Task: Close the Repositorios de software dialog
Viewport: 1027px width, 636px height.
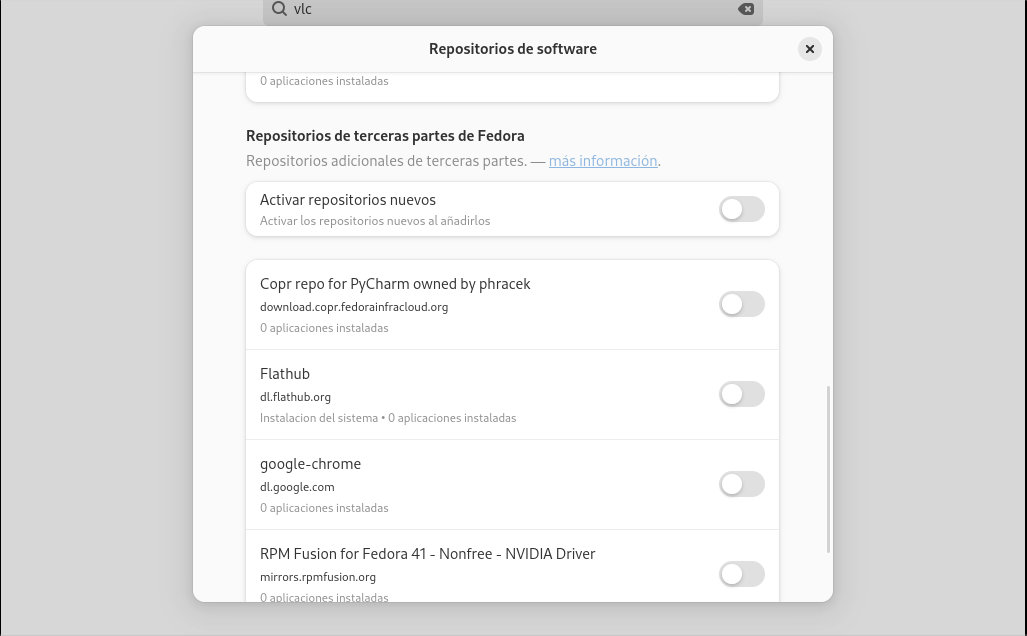Action: (x=810, y=49)
